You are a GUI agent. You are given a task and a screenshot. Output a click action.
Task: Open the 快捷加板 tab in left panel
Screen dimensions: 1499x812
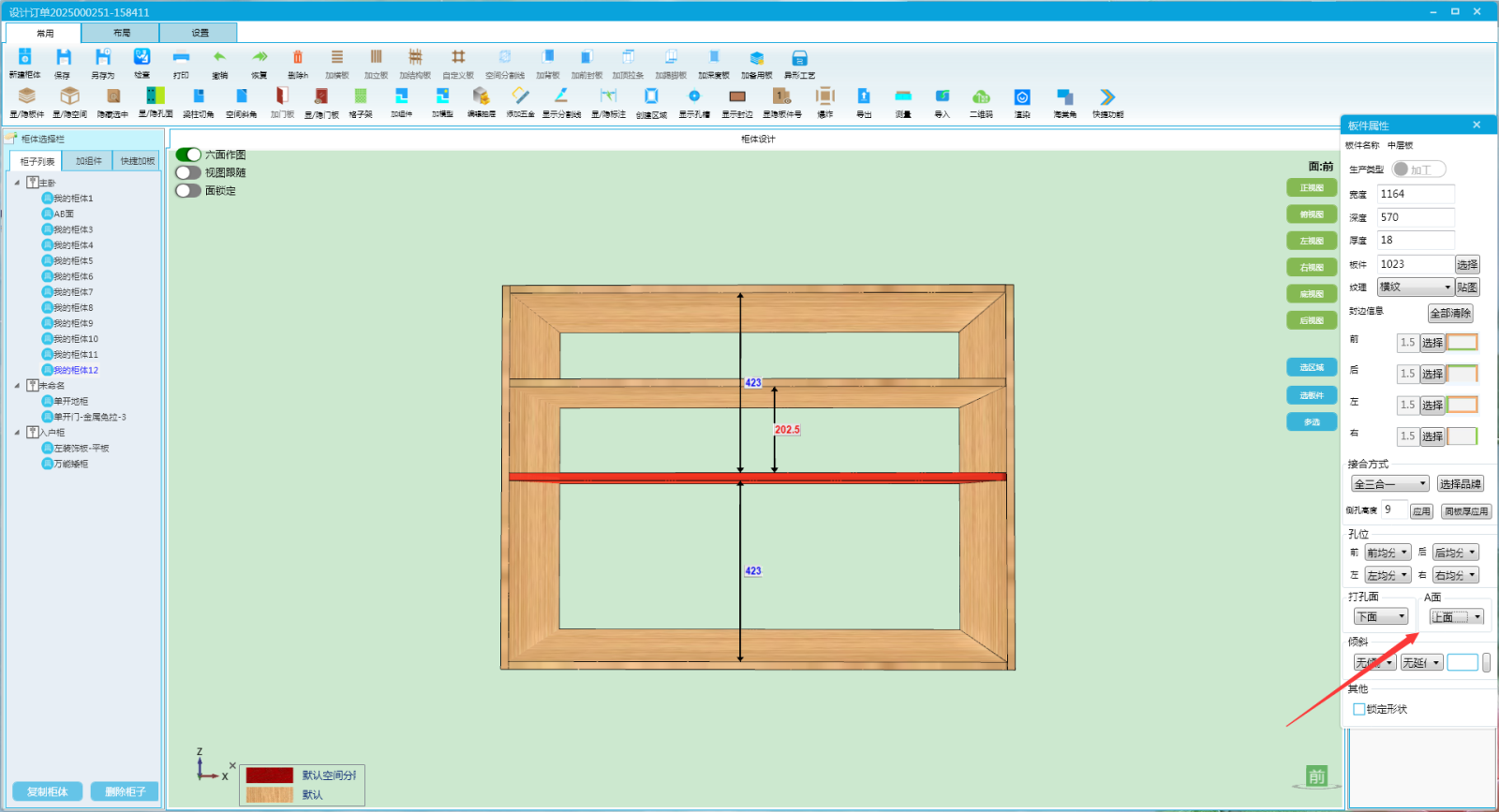click(138, 161)
